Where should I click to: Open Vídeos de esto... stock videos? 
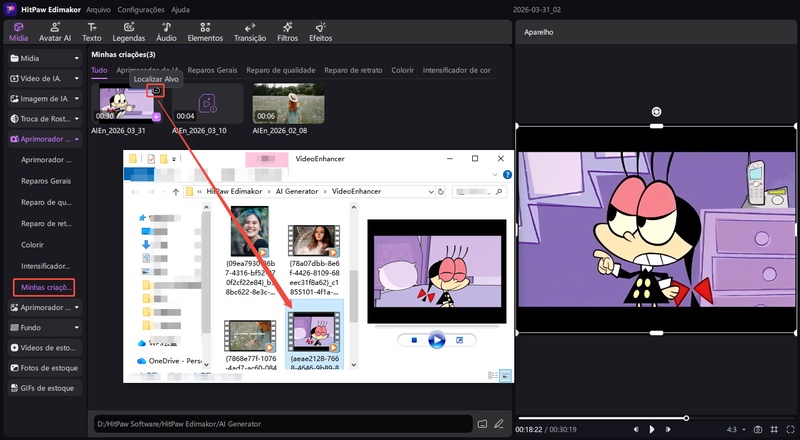pos(45,348)
